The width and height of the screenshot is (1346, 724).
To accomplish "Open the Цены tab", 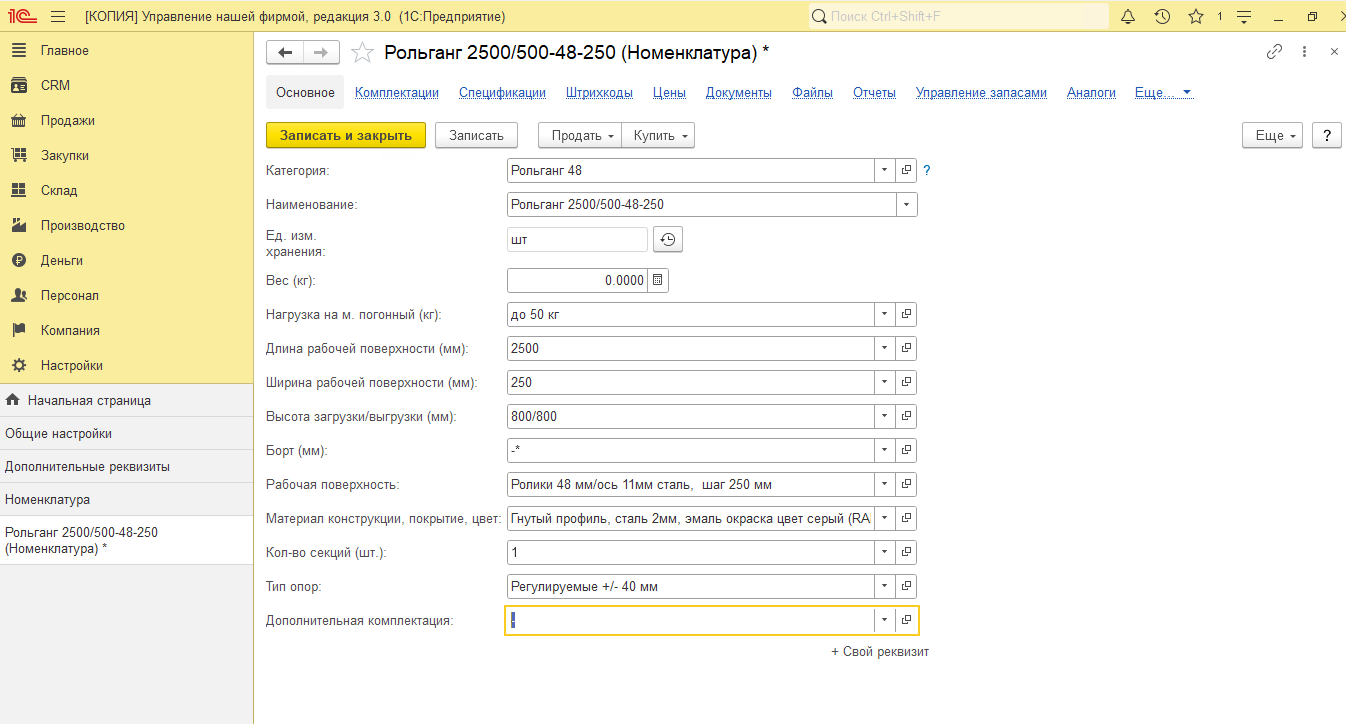I will (x=669, y=93).
